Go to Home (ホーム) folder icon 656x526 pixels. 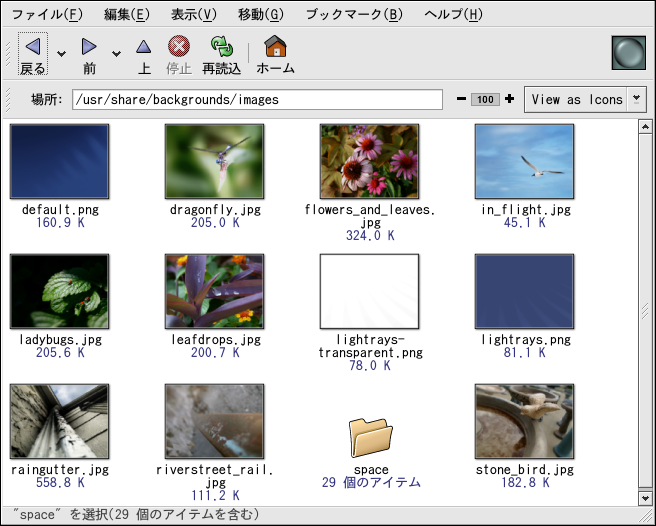(x=275, y=47)
